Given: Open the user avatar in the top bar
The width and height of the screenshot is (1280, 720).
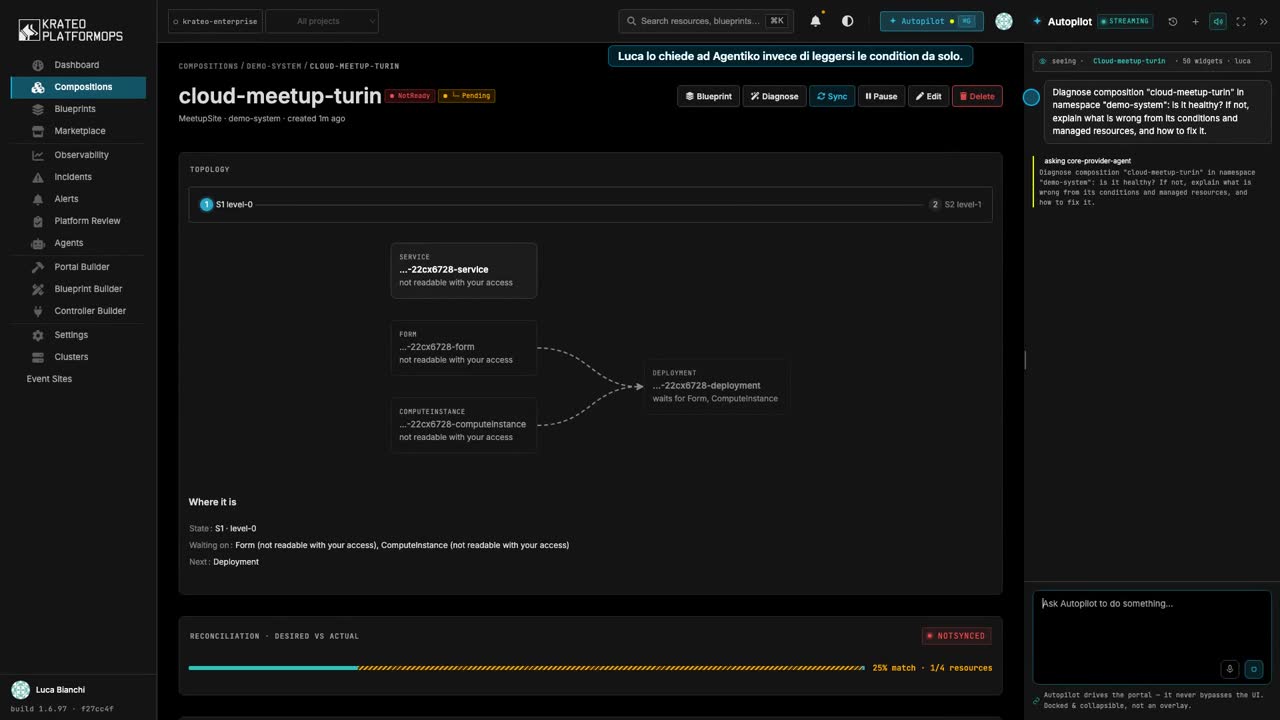Looking at the screenshot, I should pos(1004,21).
